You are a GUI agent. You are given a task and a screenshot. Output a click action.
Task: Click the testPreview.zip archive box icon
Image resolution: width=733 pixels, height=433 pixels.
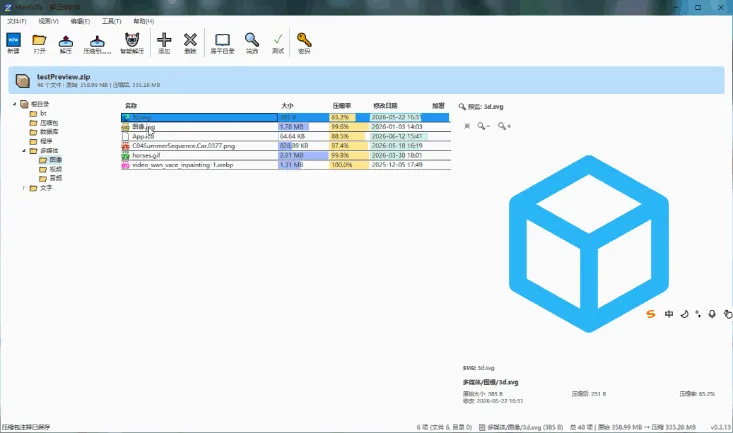pos(22,80)
